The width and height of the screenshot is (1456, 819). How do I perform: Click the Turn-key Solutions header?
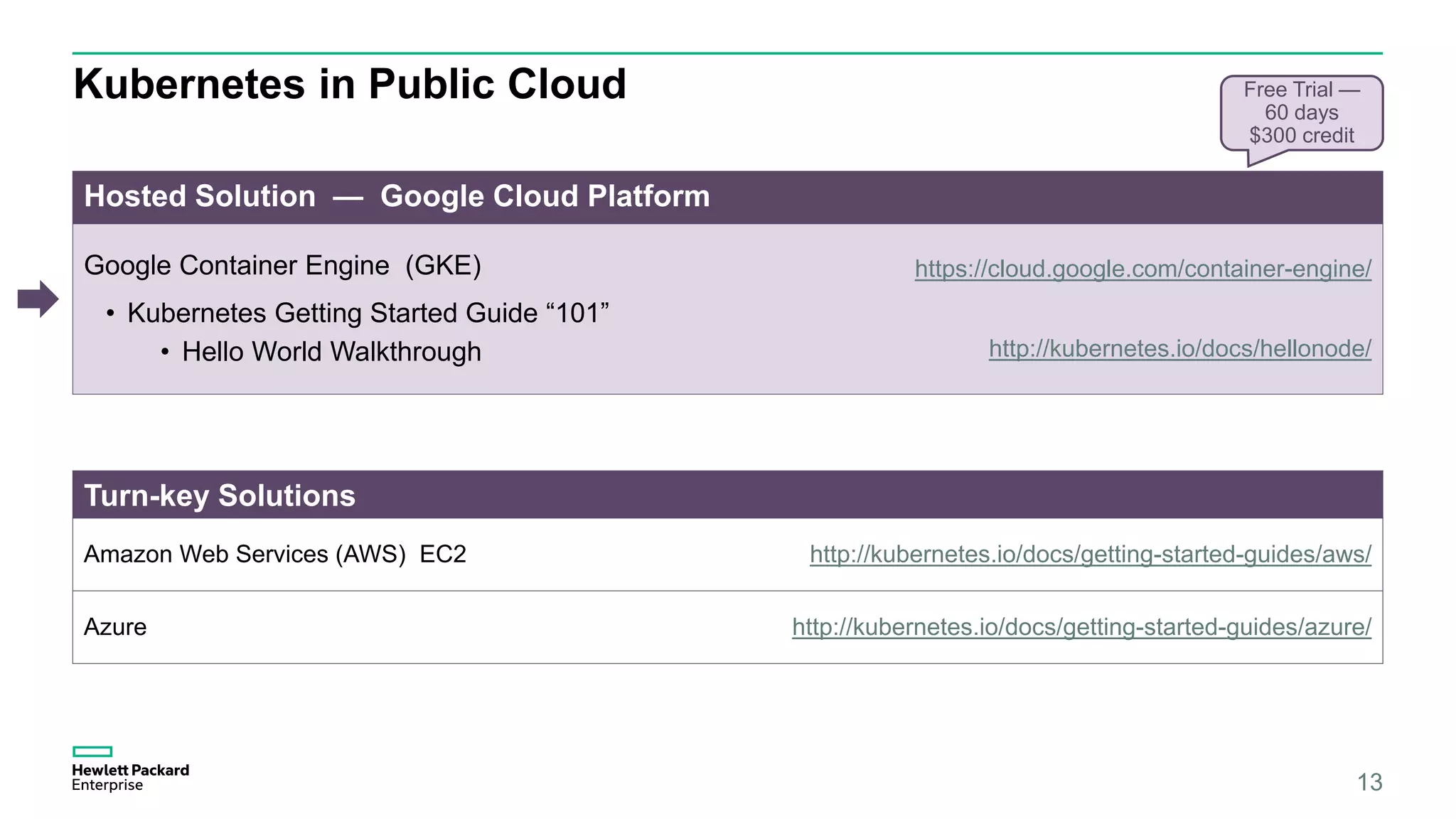tap(727, 495)
